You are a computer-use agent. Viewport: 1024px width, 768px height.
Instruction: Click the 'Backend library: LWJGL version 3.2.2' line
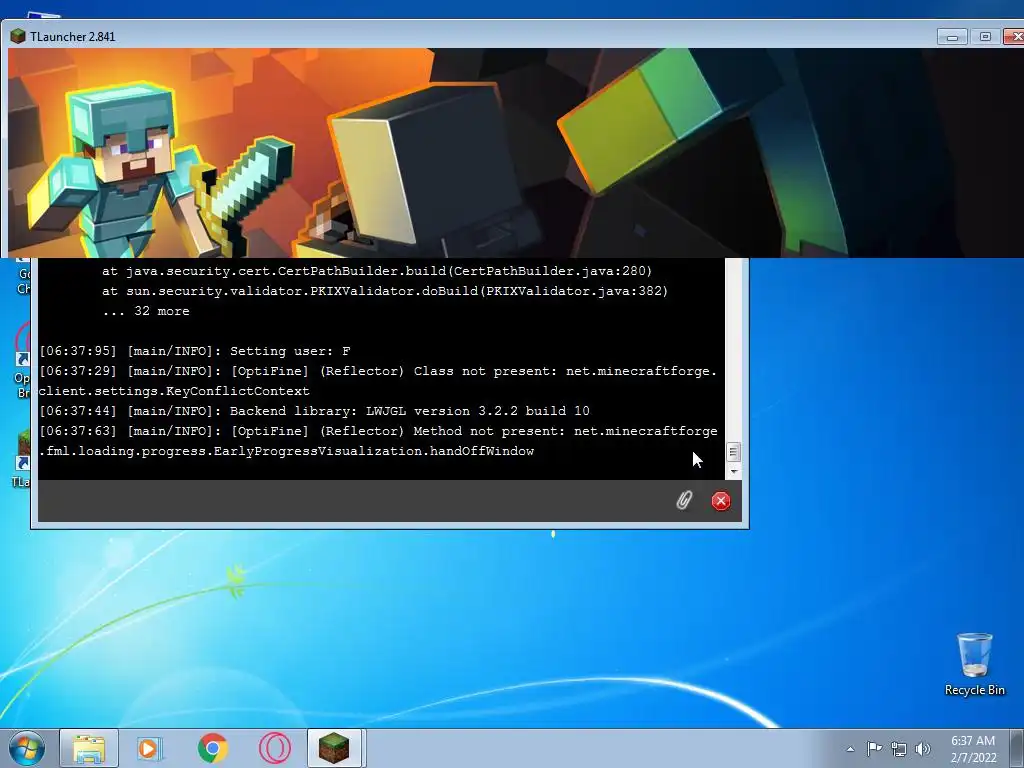click(x=314, y=411)
